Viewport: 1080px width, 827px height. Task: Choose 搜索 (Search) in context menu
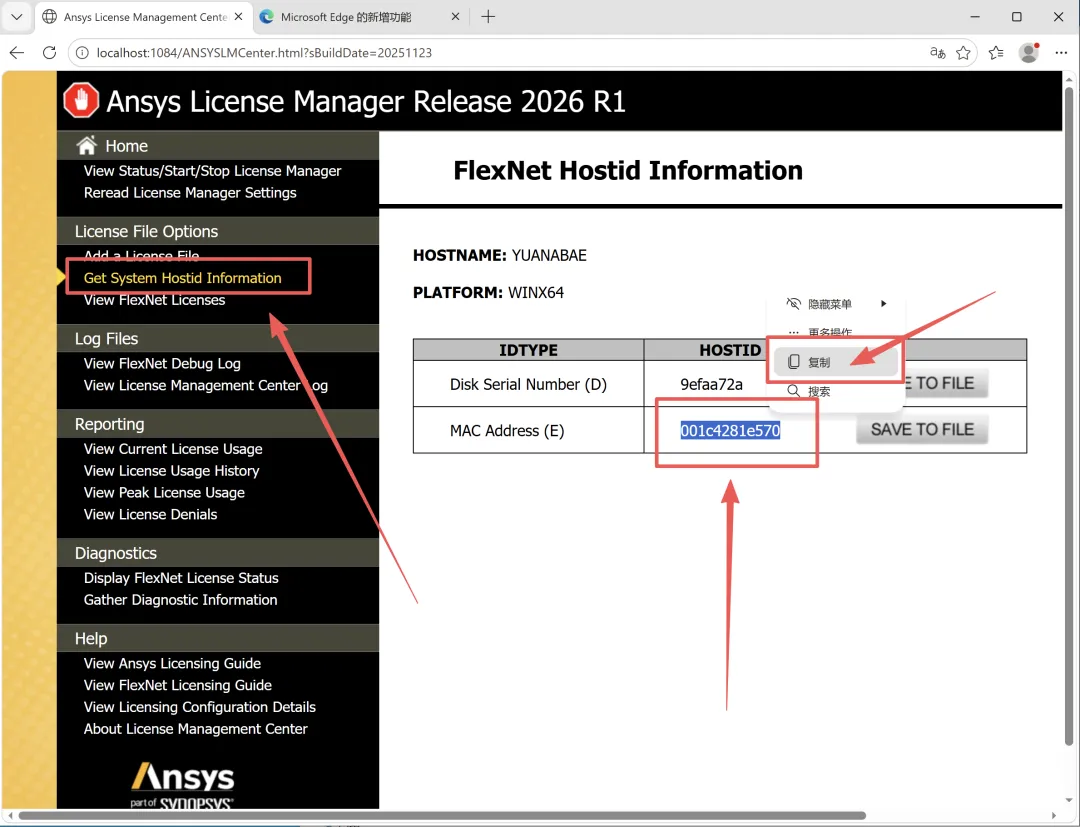coord(835,391)
